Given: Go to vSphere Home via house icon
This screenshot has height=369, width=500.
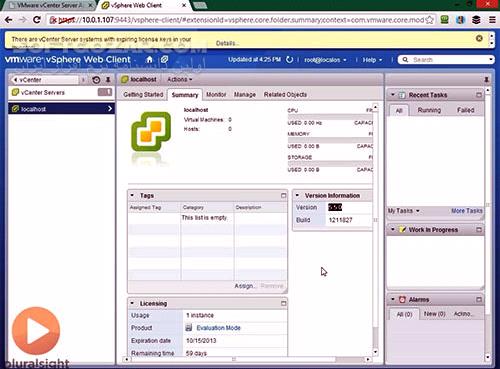Looking at the screenshot, I should 149,60.
